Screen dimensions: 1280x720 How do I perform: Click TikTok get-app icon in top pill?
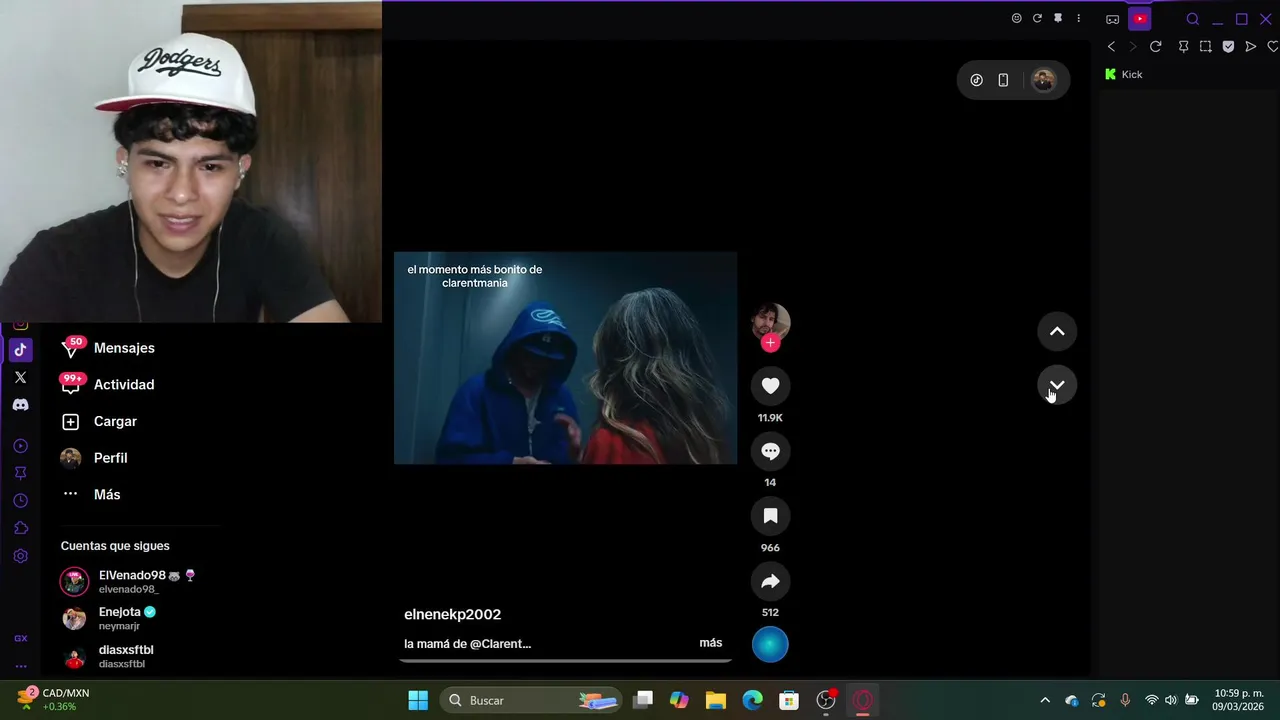click(977, 80)
